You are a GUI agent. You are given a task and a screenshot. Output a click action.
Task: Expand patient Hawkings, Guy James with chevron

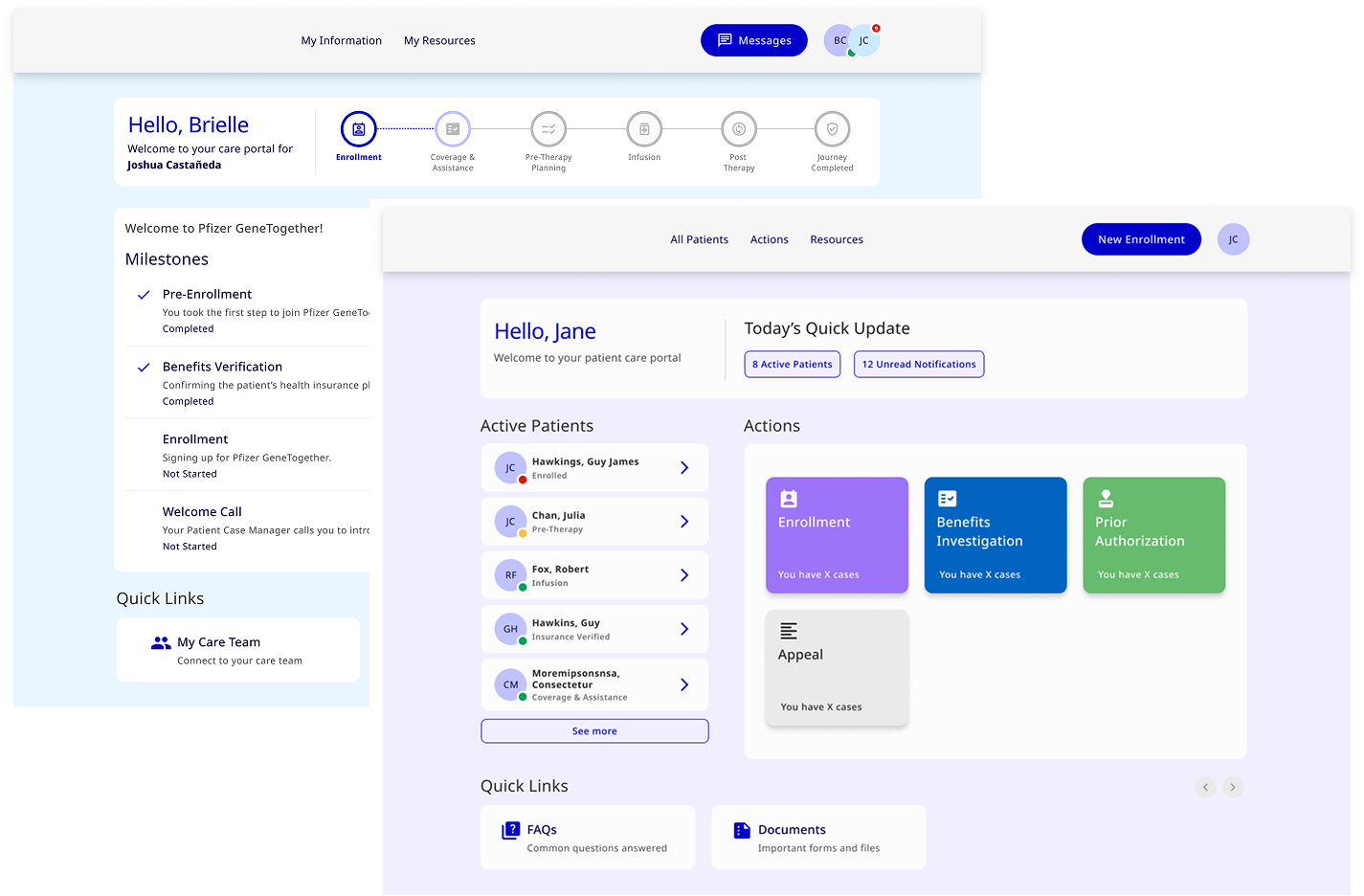click(684, 468)
